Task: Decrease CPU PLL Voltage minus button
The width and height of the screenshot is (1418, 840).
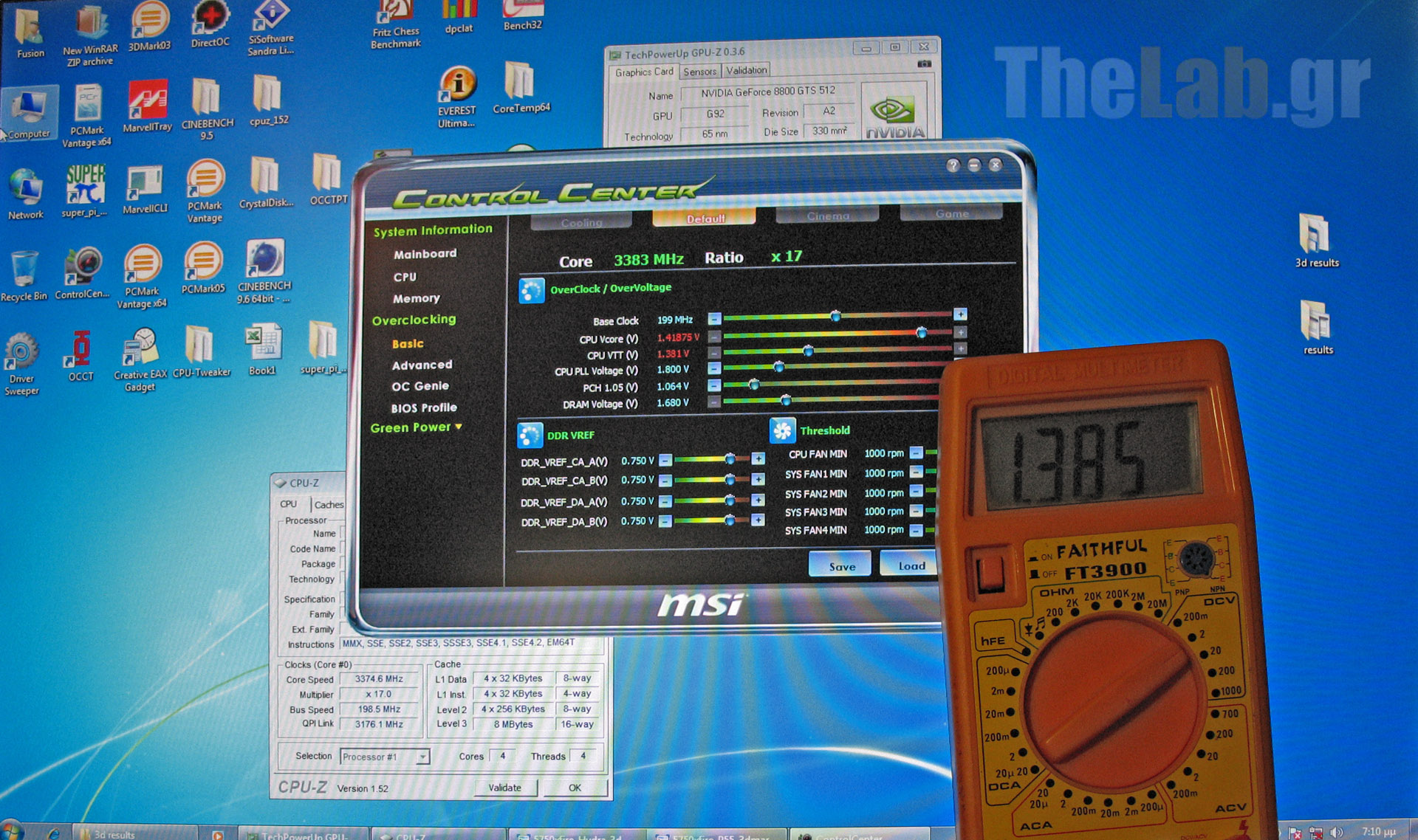Action: [x=713, y=368]
